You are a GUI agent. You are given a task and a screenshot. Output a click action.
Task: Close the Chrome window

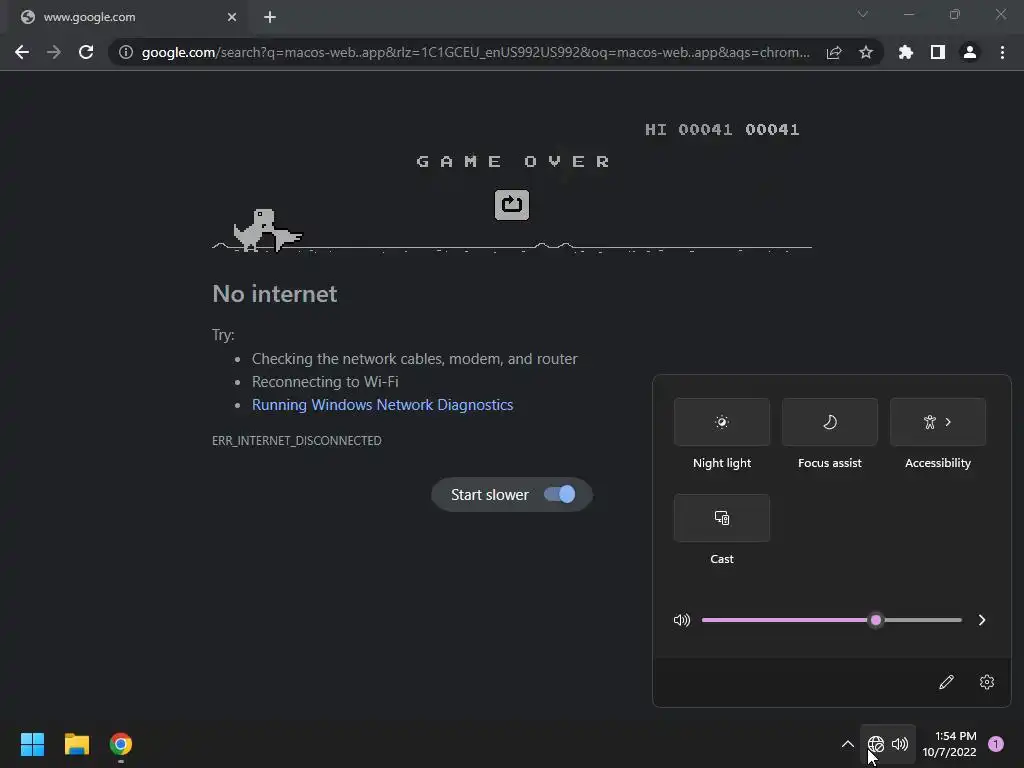pyautogui.click(x=1000, y=14)
